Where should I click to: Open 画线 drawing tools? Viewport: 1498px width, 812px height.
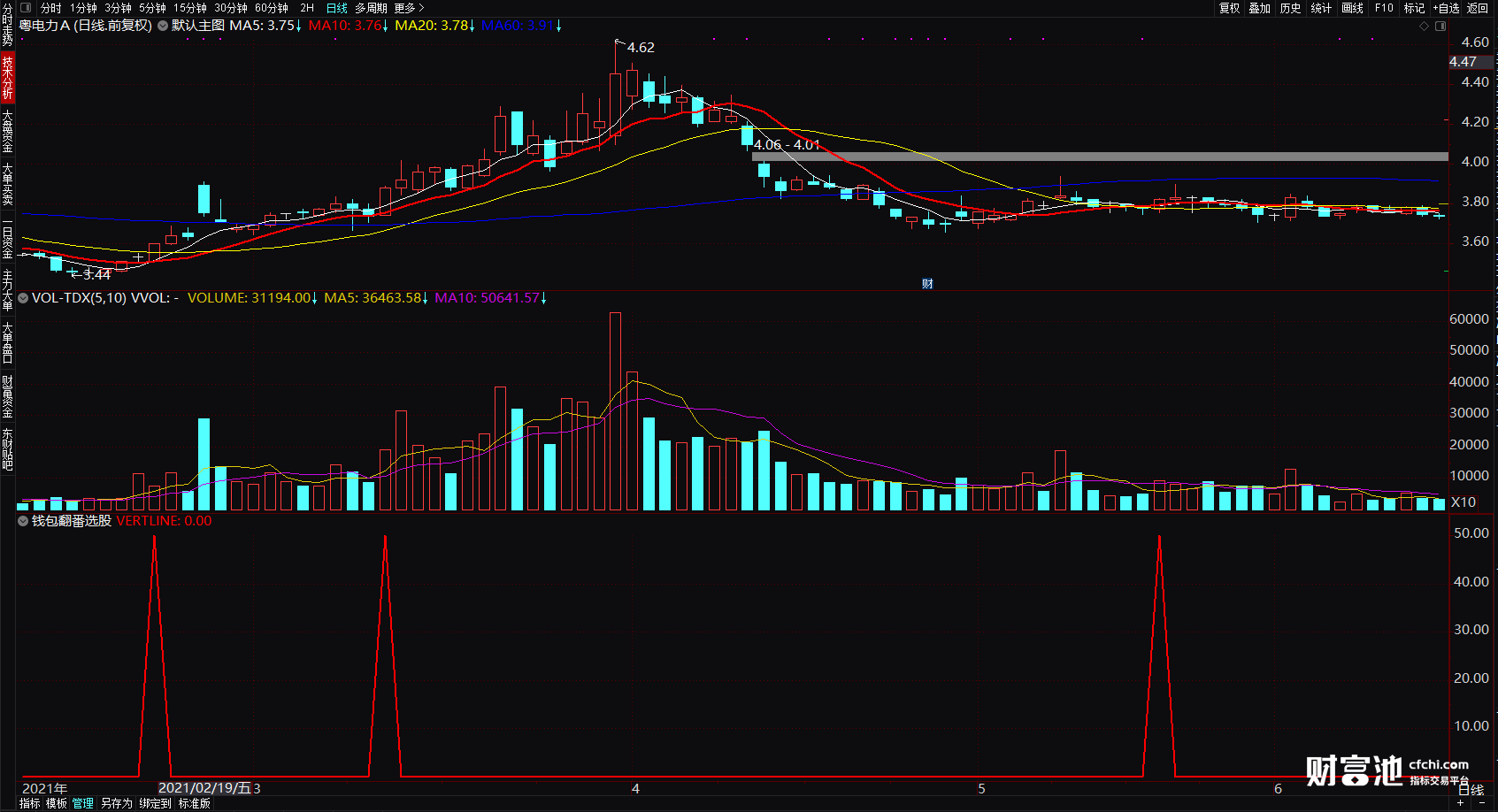tap(1352, 8)
